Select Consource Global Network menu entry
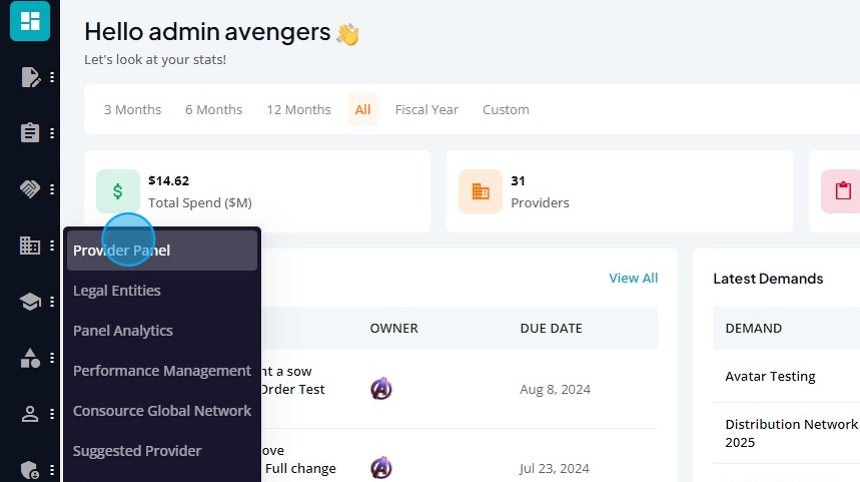The width and height of the screenshot is (860, 482). coord(162,411)
